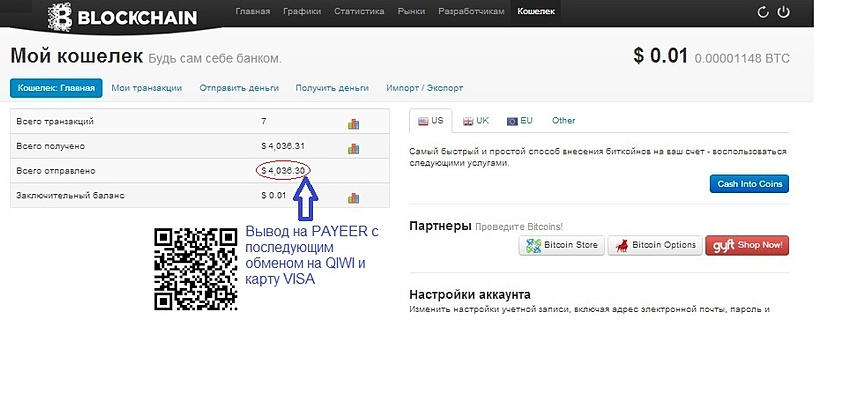
Task: Open chart icon for Заключительный баланс row
Action: tap(353, 198)
